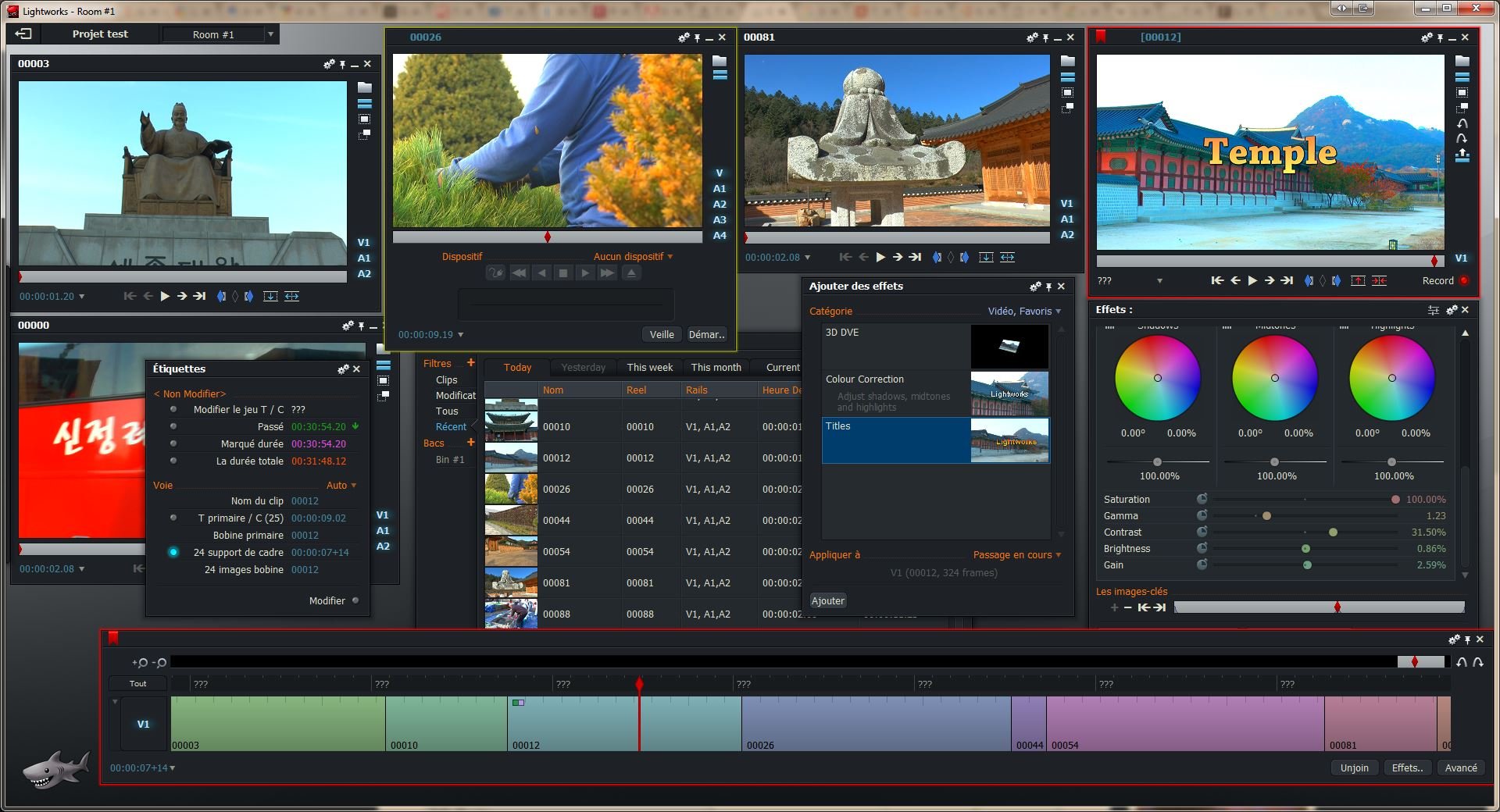Switch to the 'This week' tab
This screenshot has width=1500, height=812.
(649, 367)
